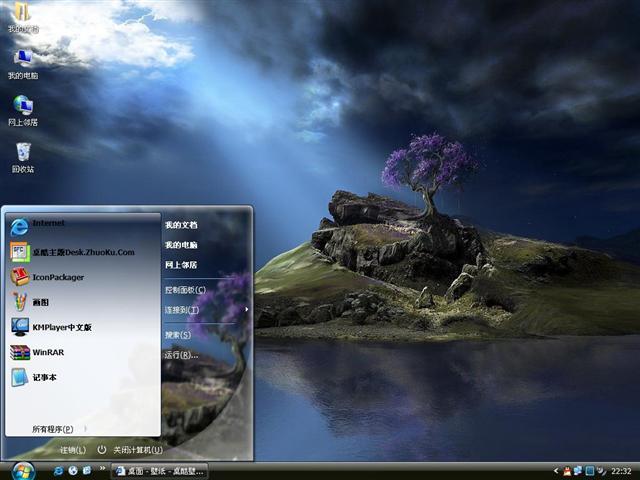Viewport: 640px width, 480px height.
Task: Show hidden tray icons arrow
Action: (556, 471)
